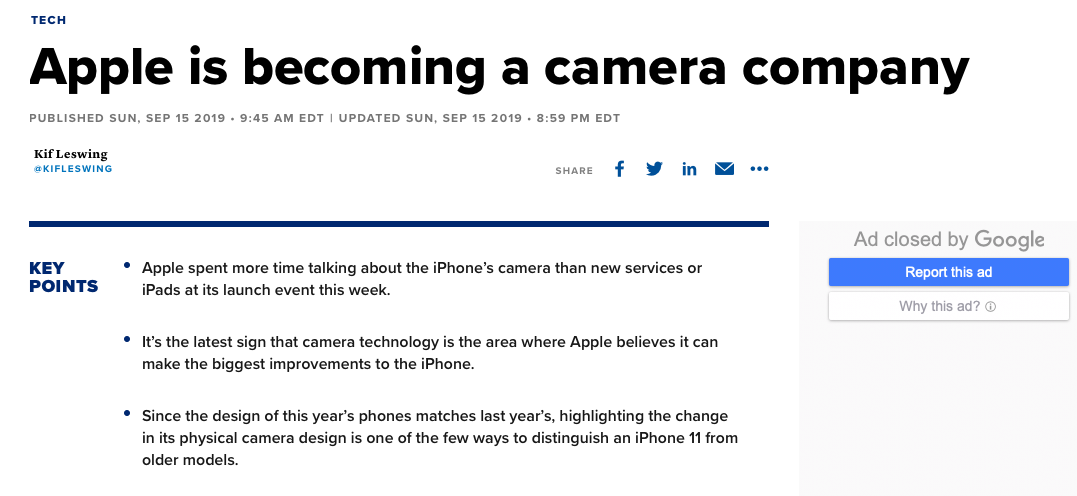This screenshot has width=1077, height=496.
Task: Click the key point about camera technology
Action: click(429, 353)
